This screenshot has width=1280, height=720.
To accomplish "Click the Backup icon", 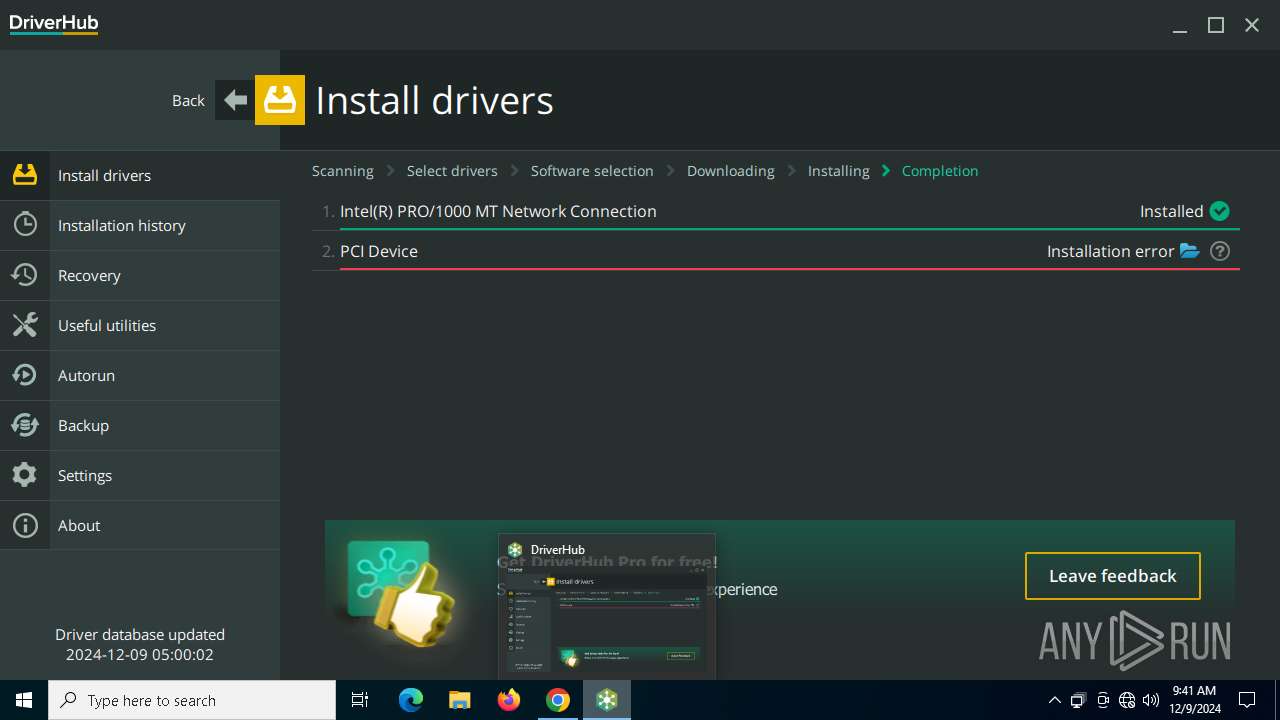I will coord(25,425).
